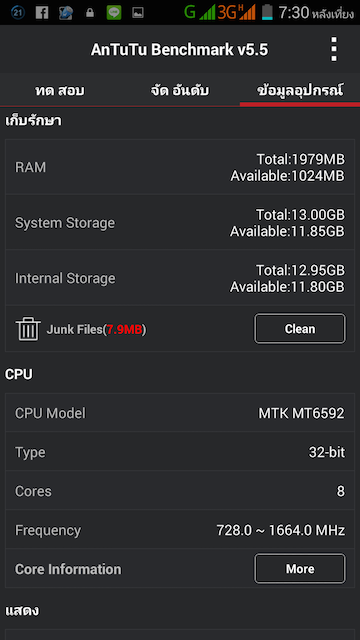
Task: Tap the LINE notification icon in status bar
Action: click(114, 12)
